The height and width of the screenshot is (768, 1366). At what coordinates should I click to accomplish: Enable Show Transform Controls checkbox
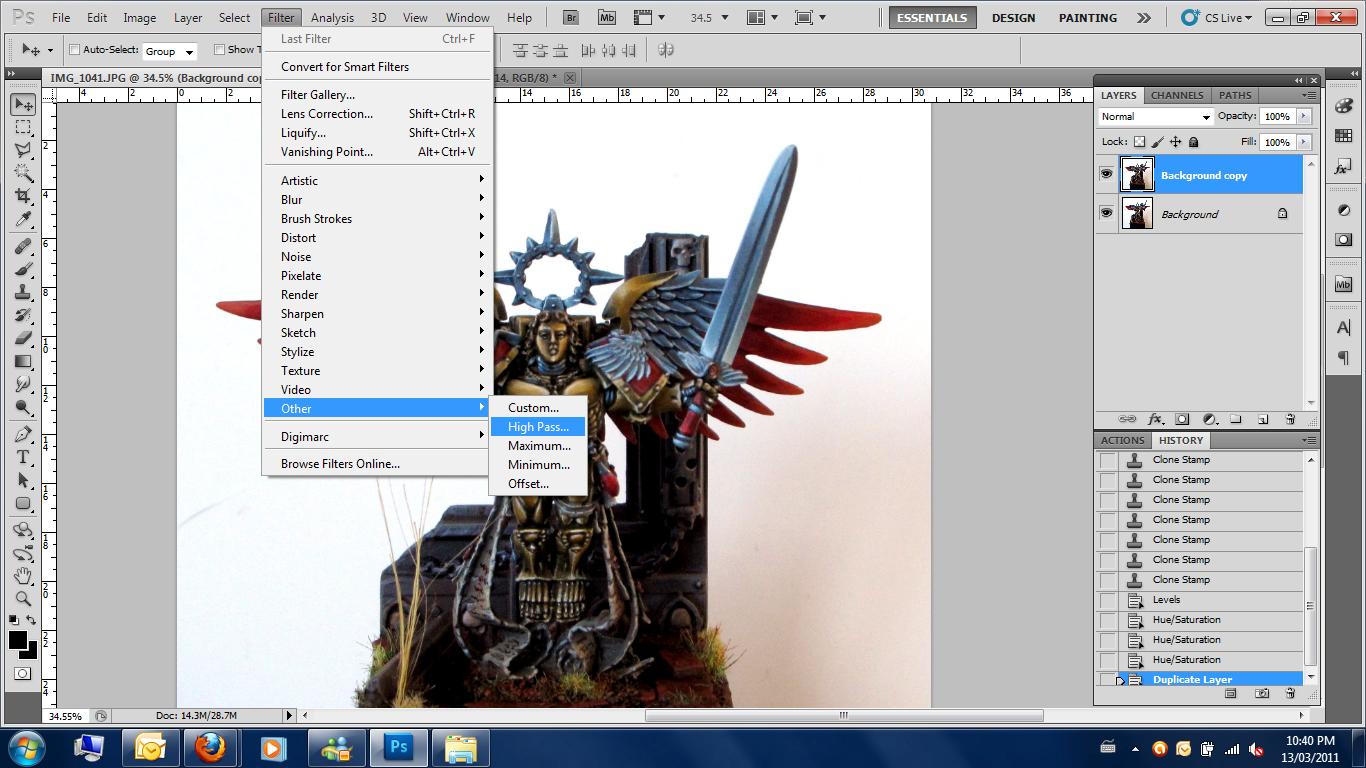[219, 49]
